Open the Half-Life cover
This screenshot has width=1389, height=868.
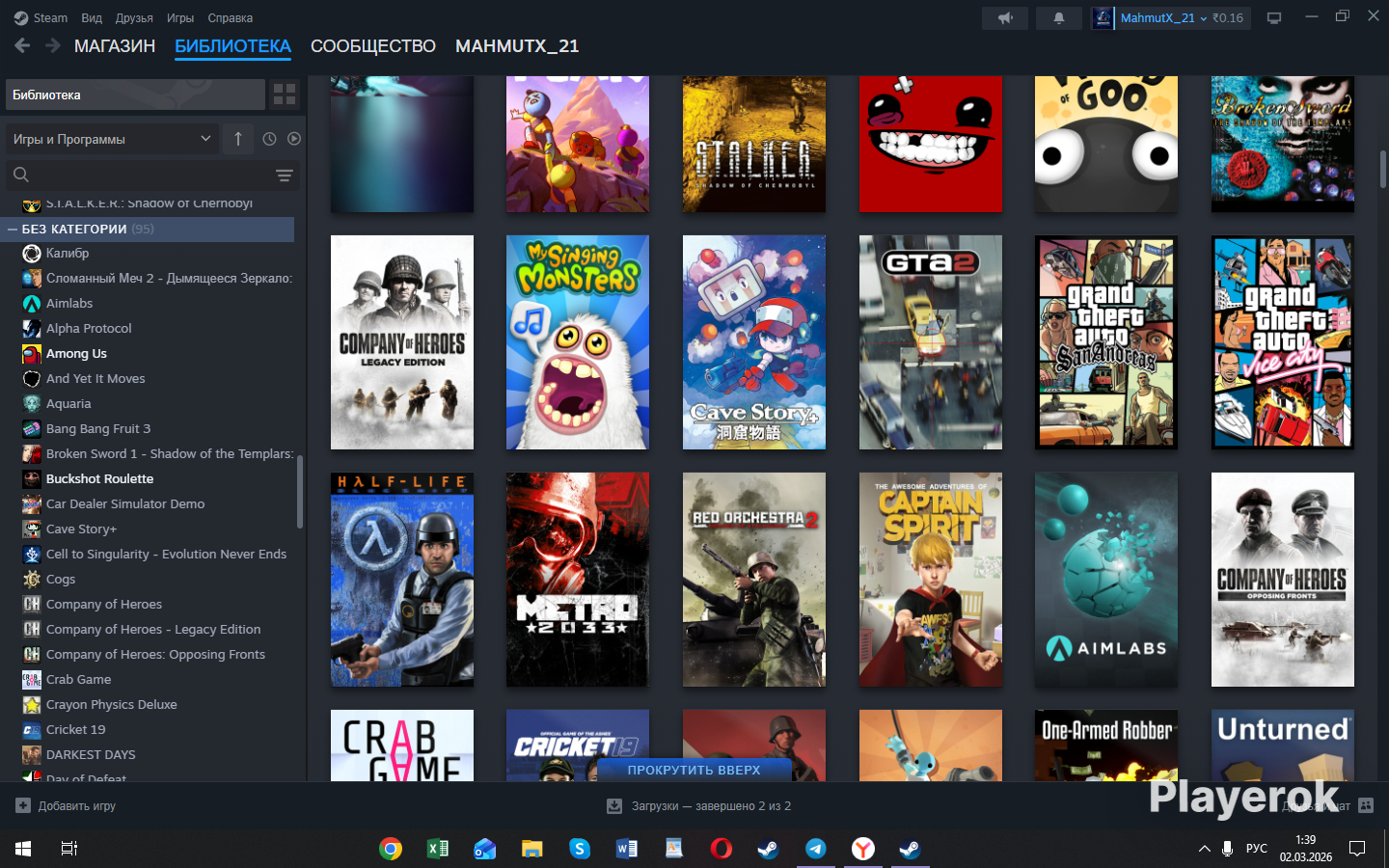(x=402, y=580)
